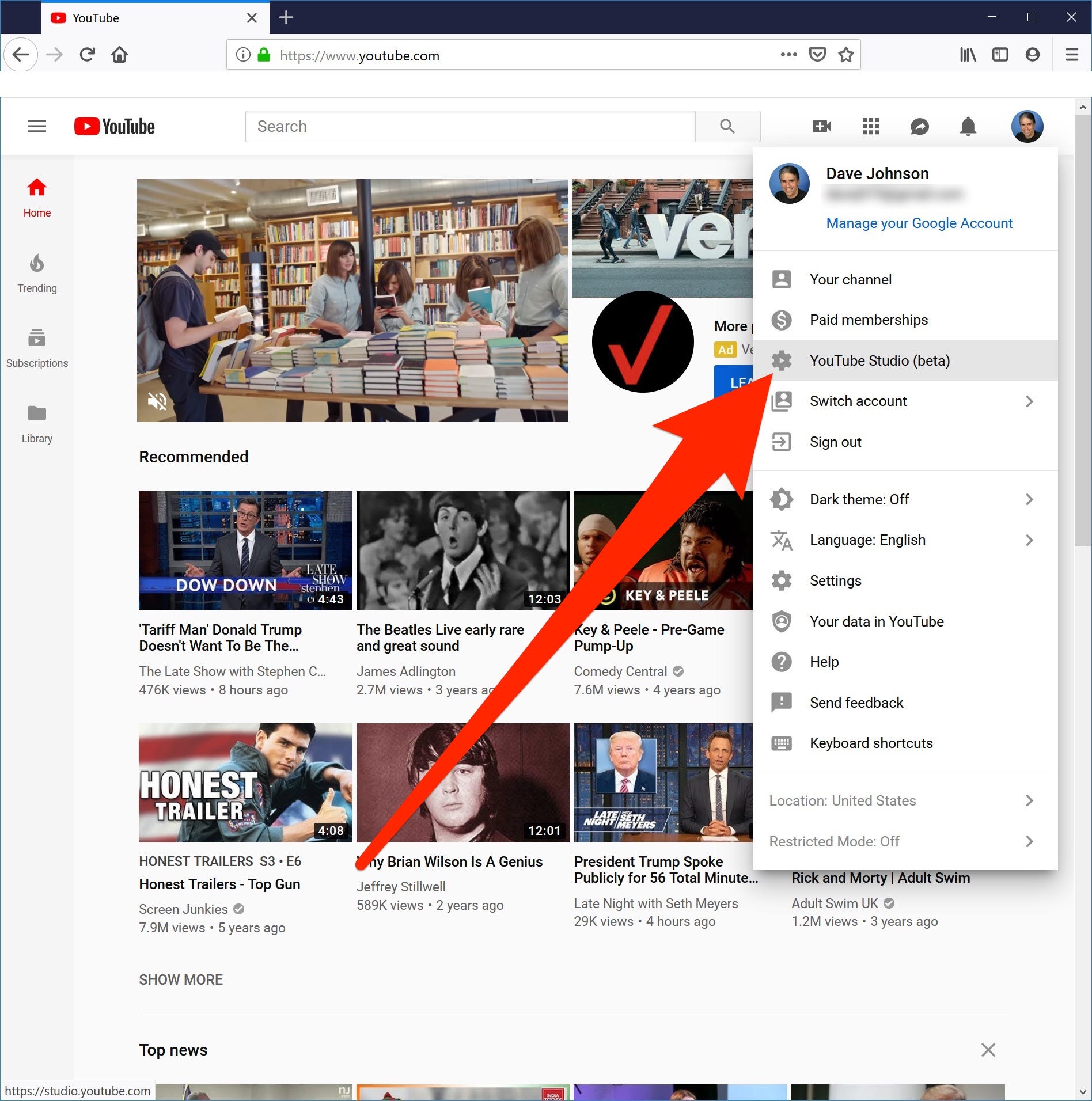Screen dimensions: 1092x1101
Task: Open Trending in sidebar
Action: pos(37,274)
